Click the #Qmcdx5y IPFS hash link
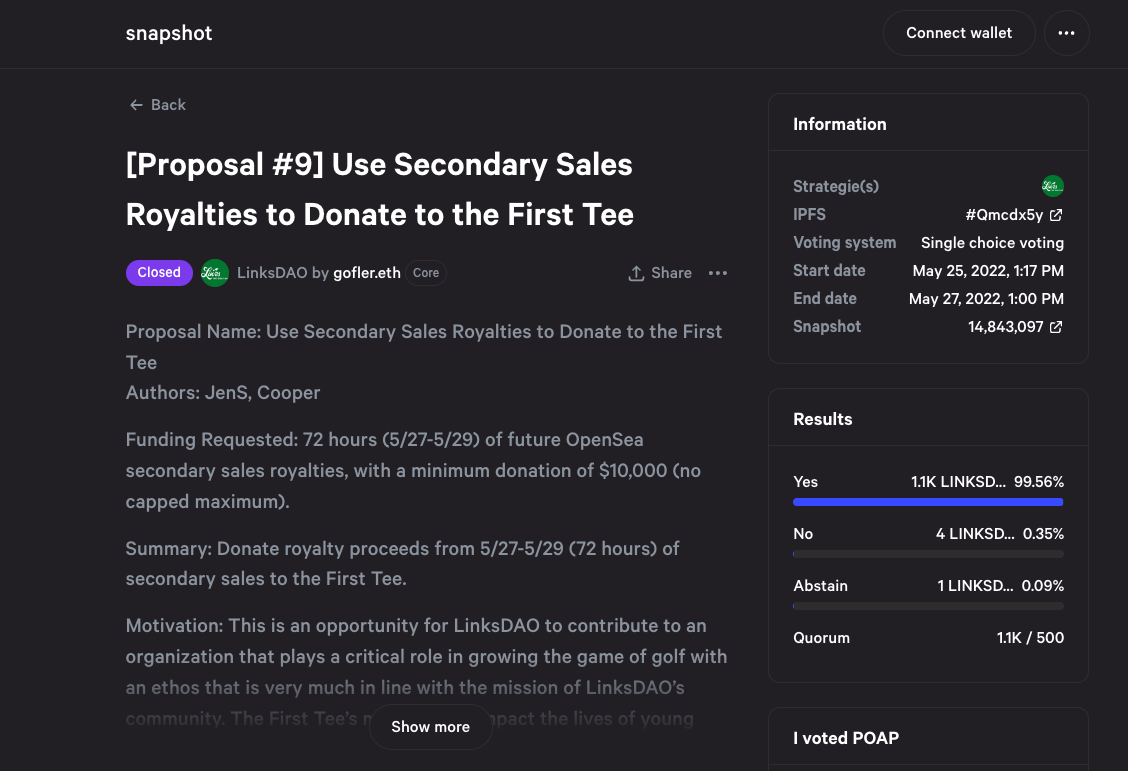The height and width of the screenshot is (771, 1128). pyautogui.click(x=1004, y=215)
